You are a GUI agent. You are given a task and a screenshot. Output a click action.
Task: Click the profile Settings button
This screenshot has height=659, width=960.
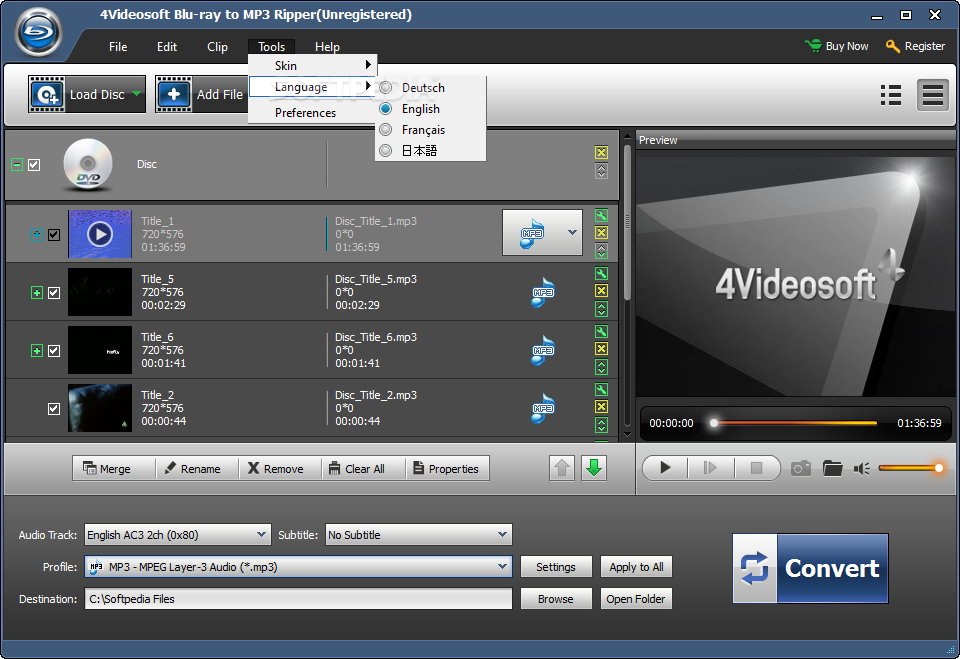(x=556, y=567)
